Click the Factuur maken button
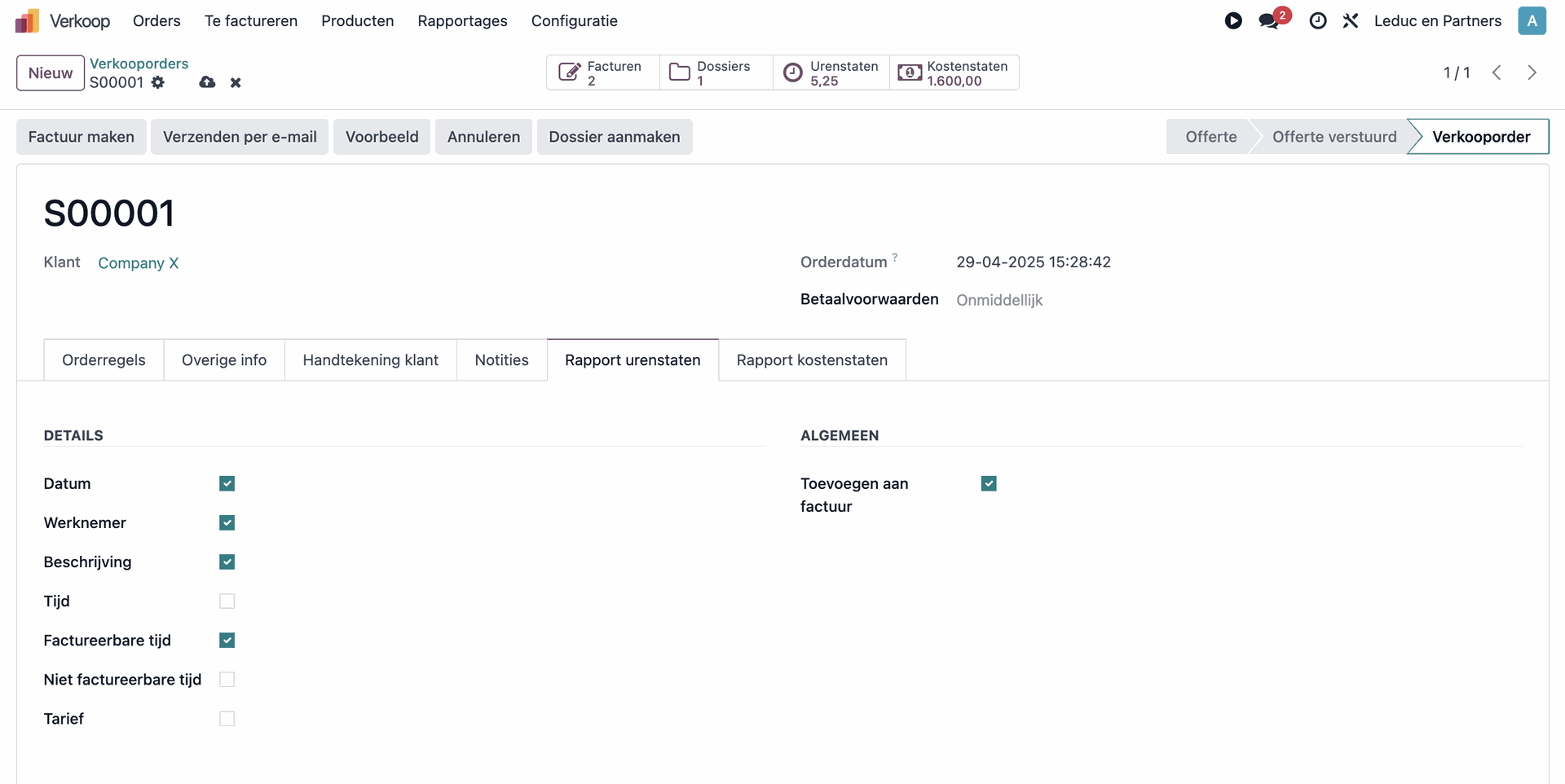The height and width of the screenshot is (784, 1565). [82, 137]
